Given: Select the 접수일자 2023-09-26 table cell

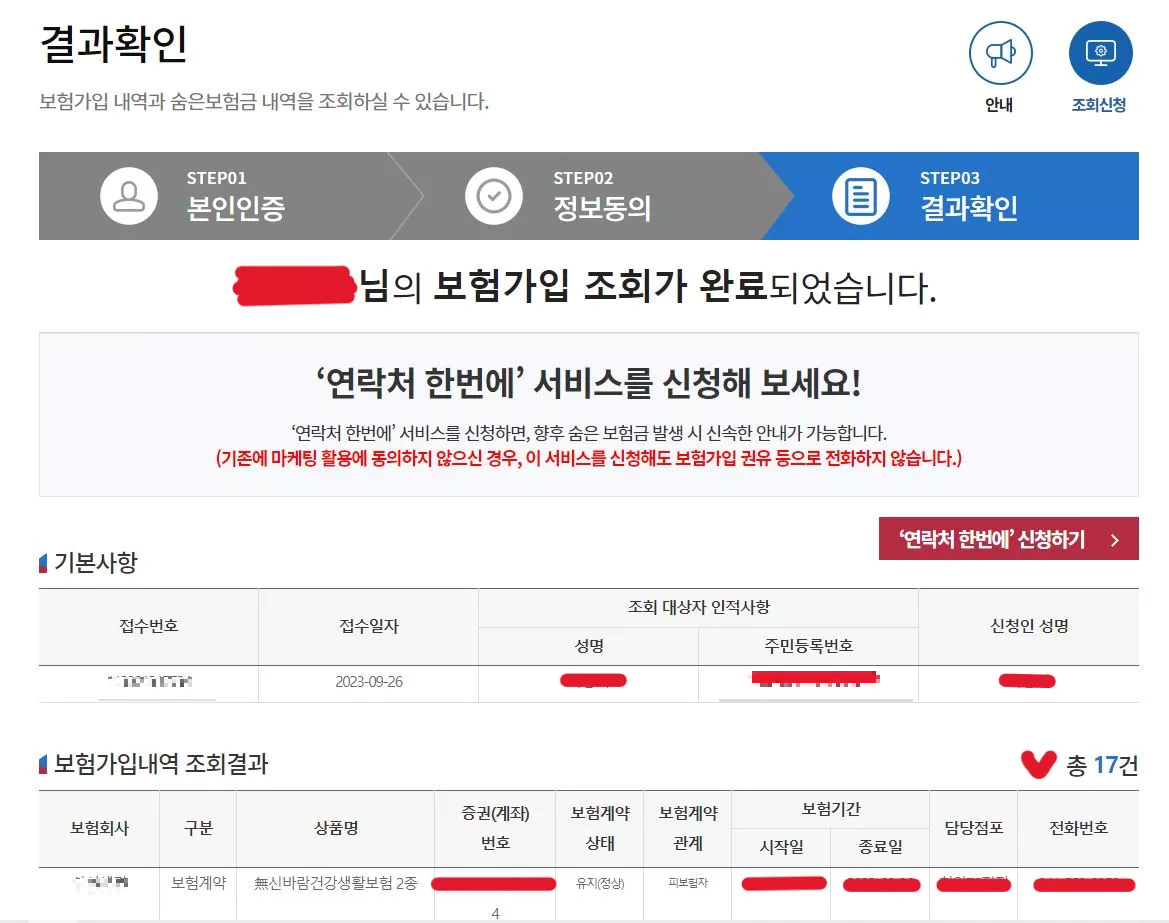Looking at the screenshot, I should tap(367, 682).
